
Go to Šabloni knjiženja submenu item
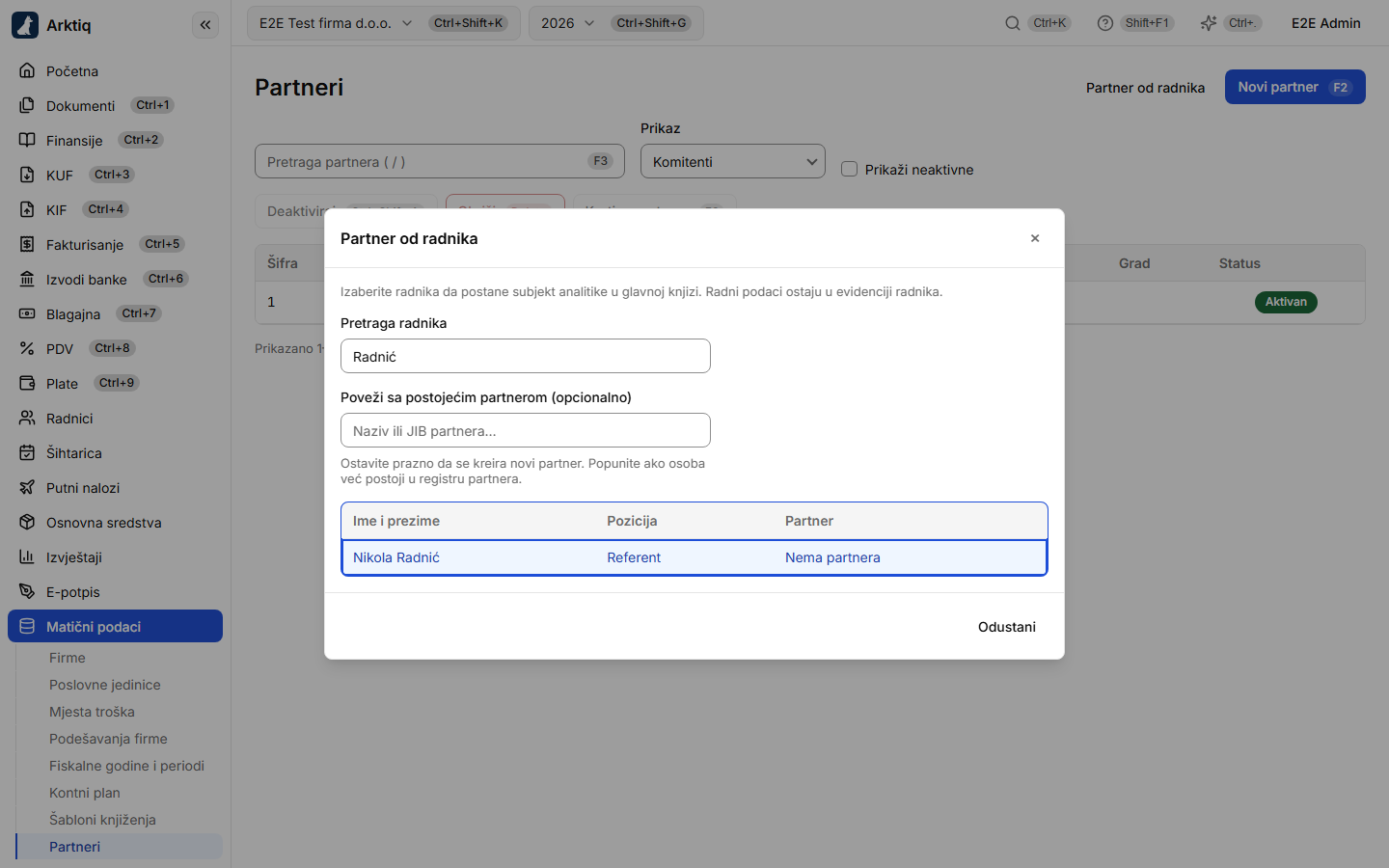point(102,820)
